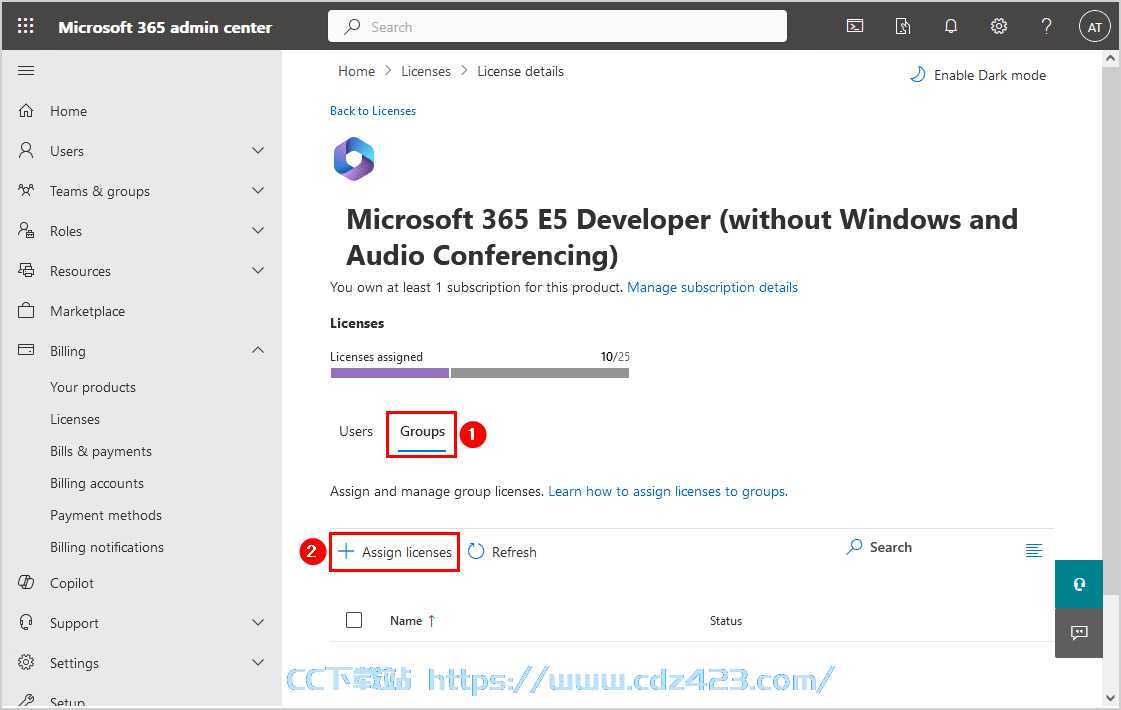
Task: Open the gray feedback chat button
Action: [x=1079, y=633]
